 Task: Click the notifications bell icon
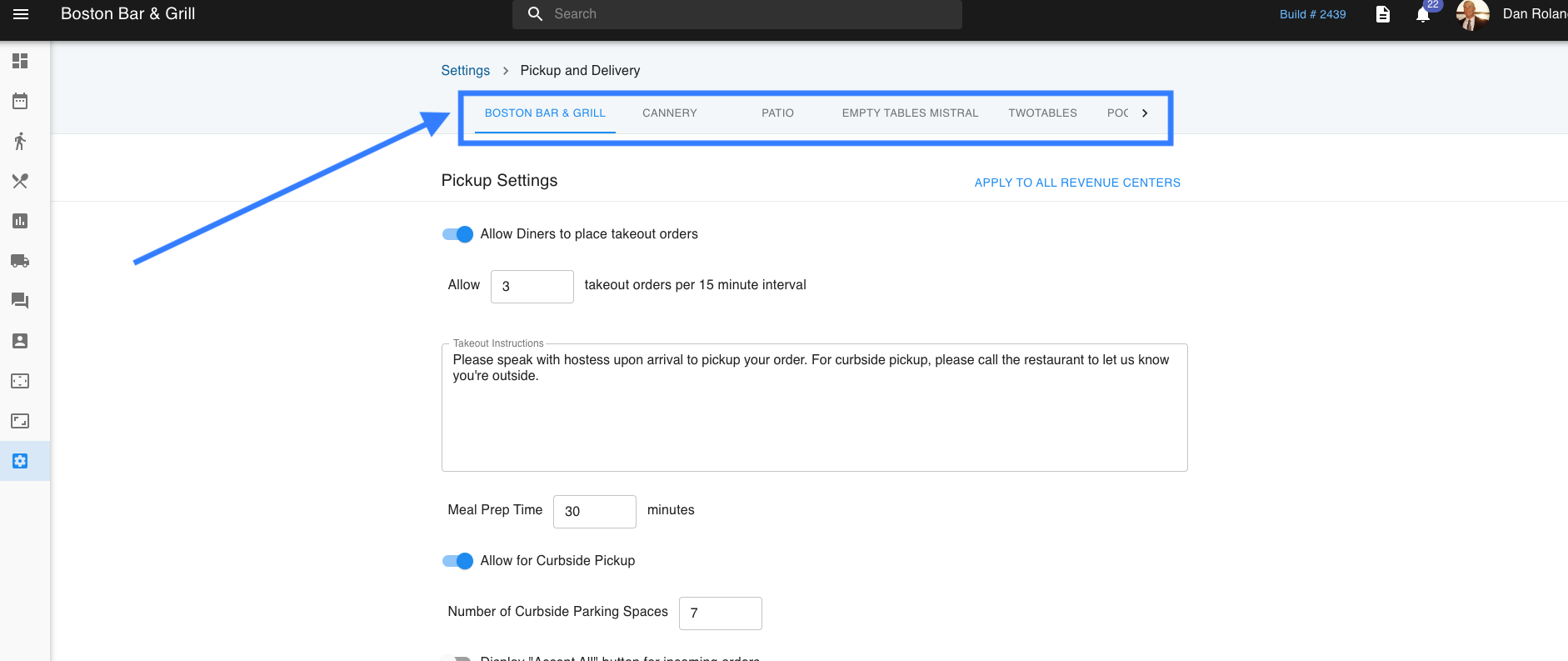coord(1423,15)
